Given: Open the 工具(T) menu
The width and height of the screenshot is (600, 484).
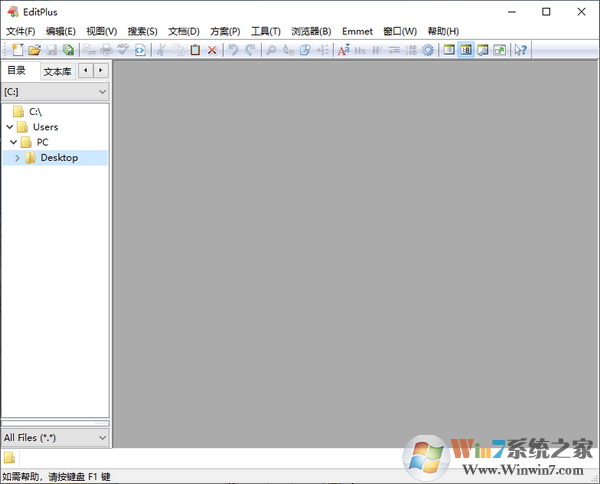Looking at the screenshot, I should pos(266,31).
